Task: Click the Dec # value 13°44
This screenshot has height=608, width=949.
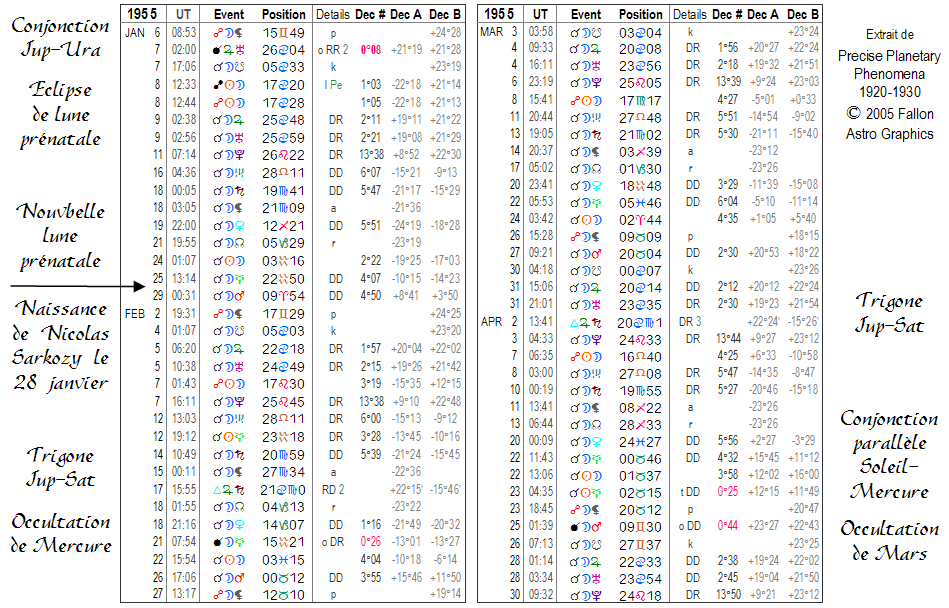Action: pos(727,339)
